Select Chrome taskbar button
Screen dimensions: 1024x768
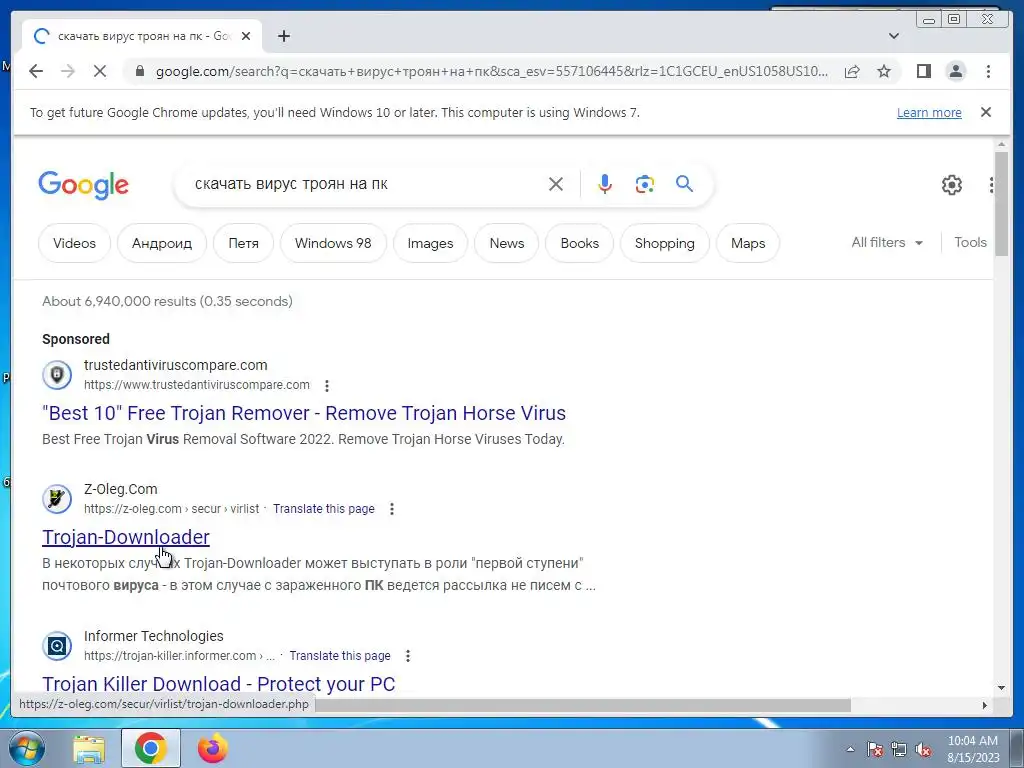click(151, 748)
